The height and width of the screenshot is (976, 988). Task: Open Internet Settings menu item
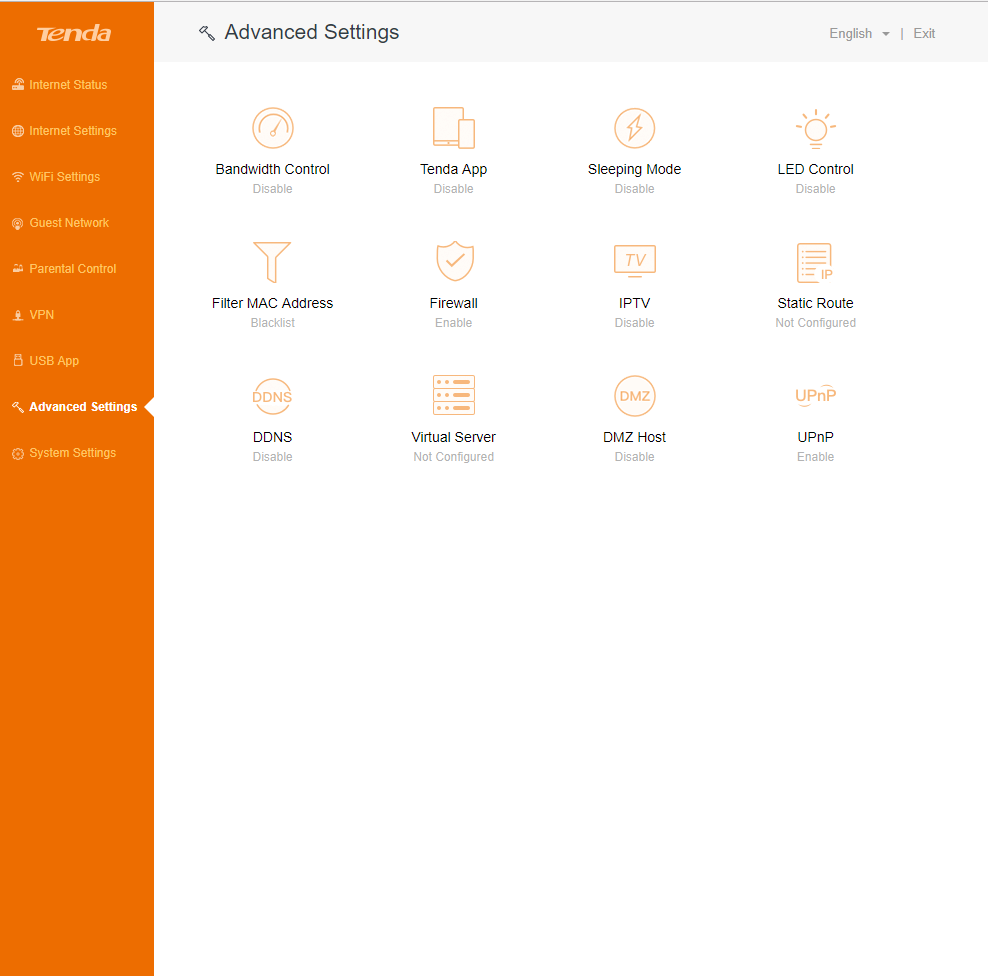pos(73,130)
